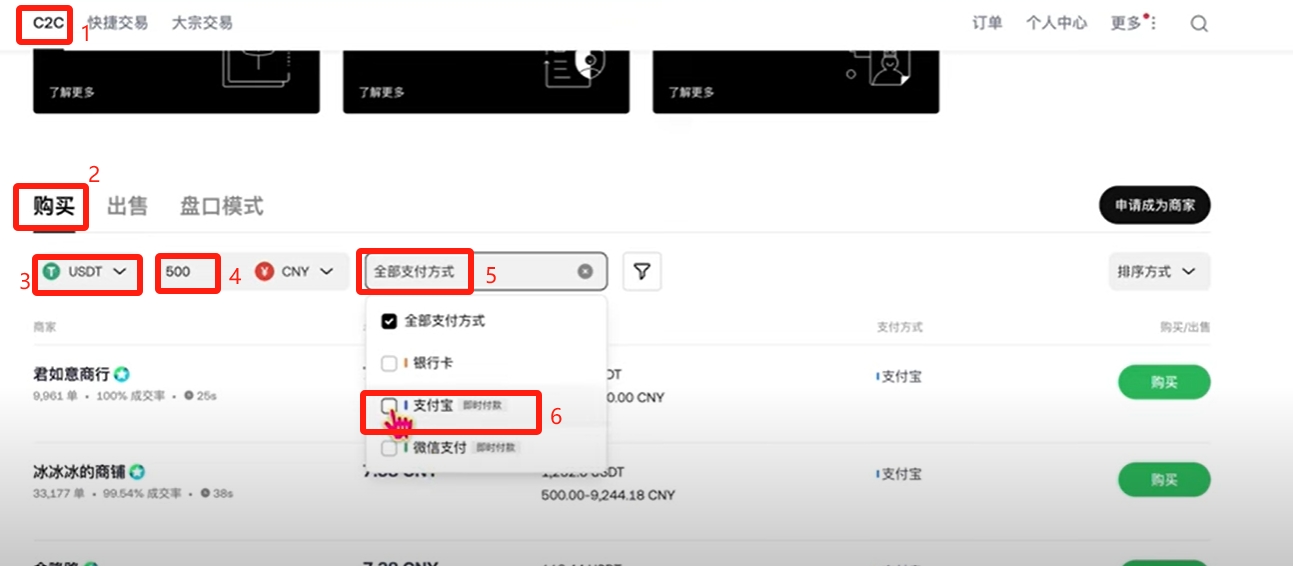Check the 银行卡 payment option
Screen dimensions: 1293x566
tap(389, 364)
